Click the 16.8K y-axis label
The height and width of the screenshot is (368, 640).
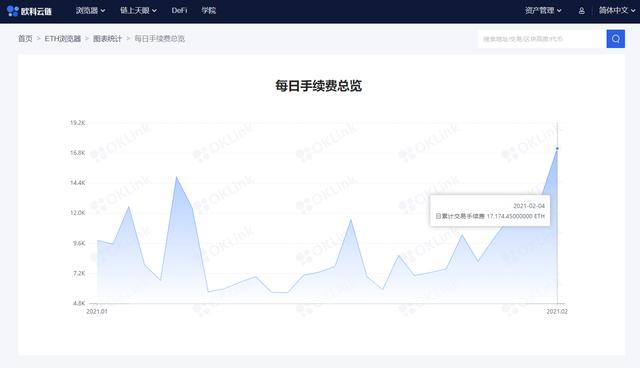click(x=78, y=153)
